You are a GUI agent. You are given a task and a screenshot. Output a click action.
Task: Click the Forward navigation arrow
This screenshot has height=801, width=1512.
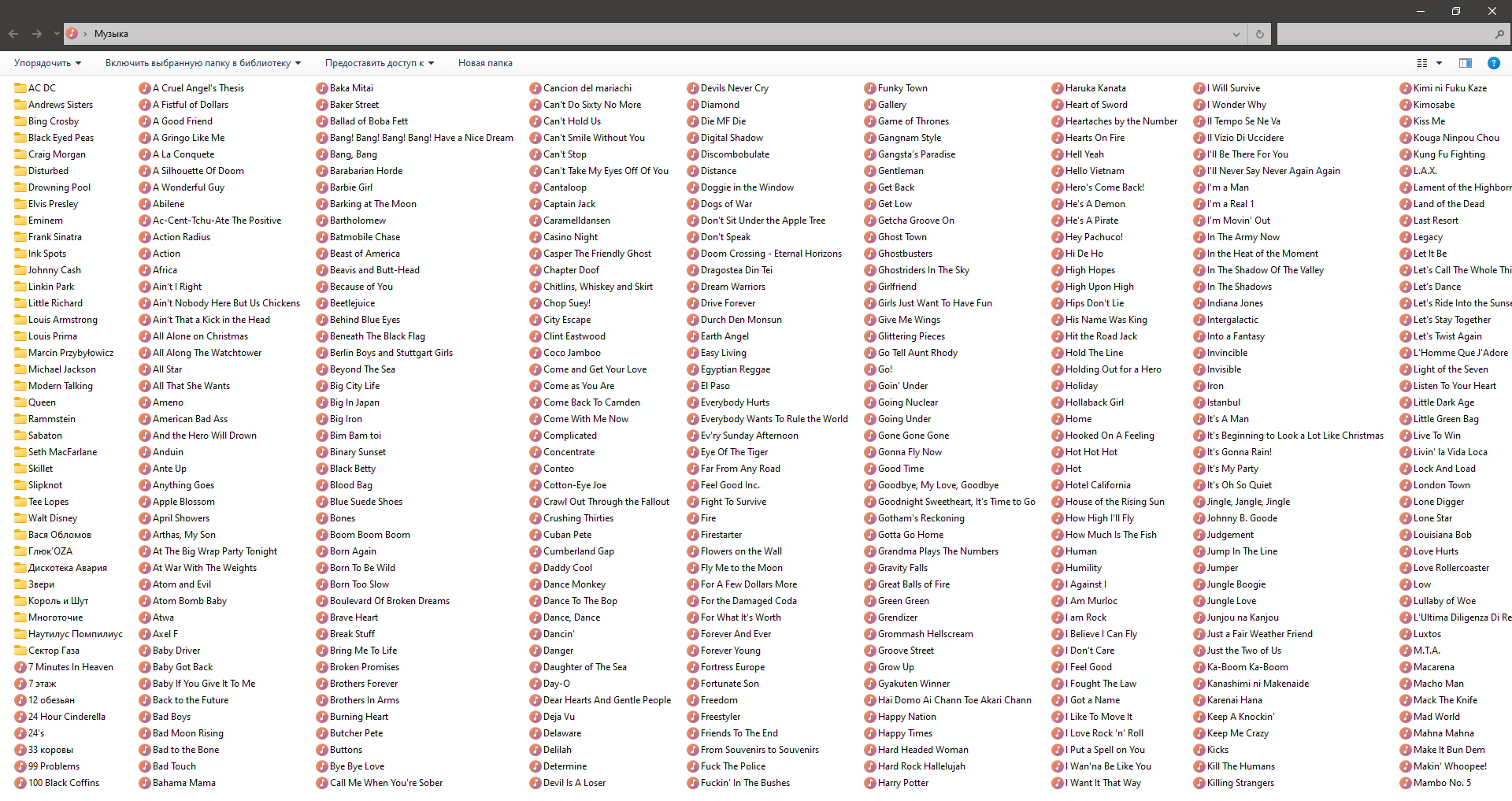click(37, 34)
